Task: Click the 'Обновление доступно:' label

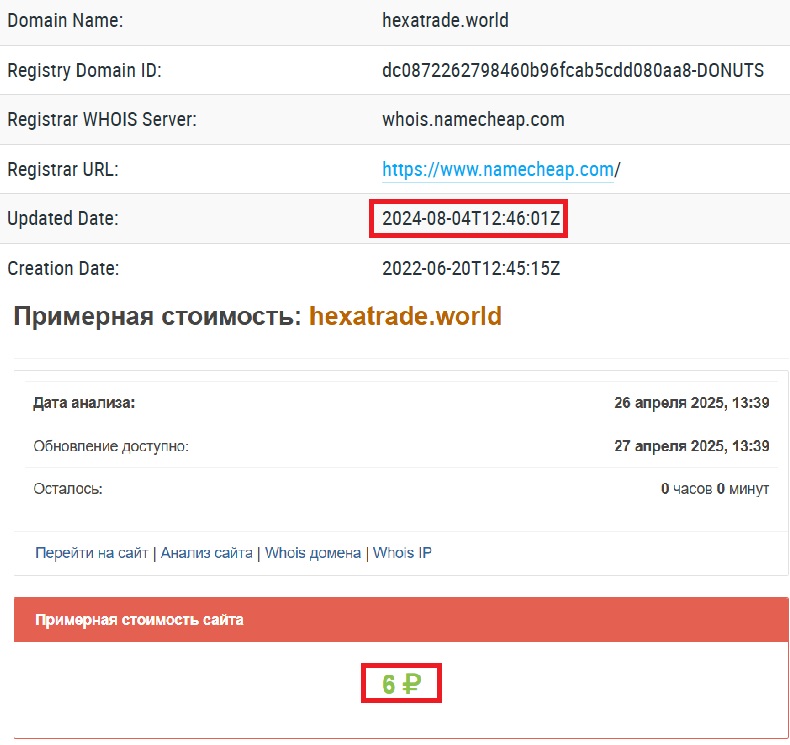Action: click(x=110, y=446)
